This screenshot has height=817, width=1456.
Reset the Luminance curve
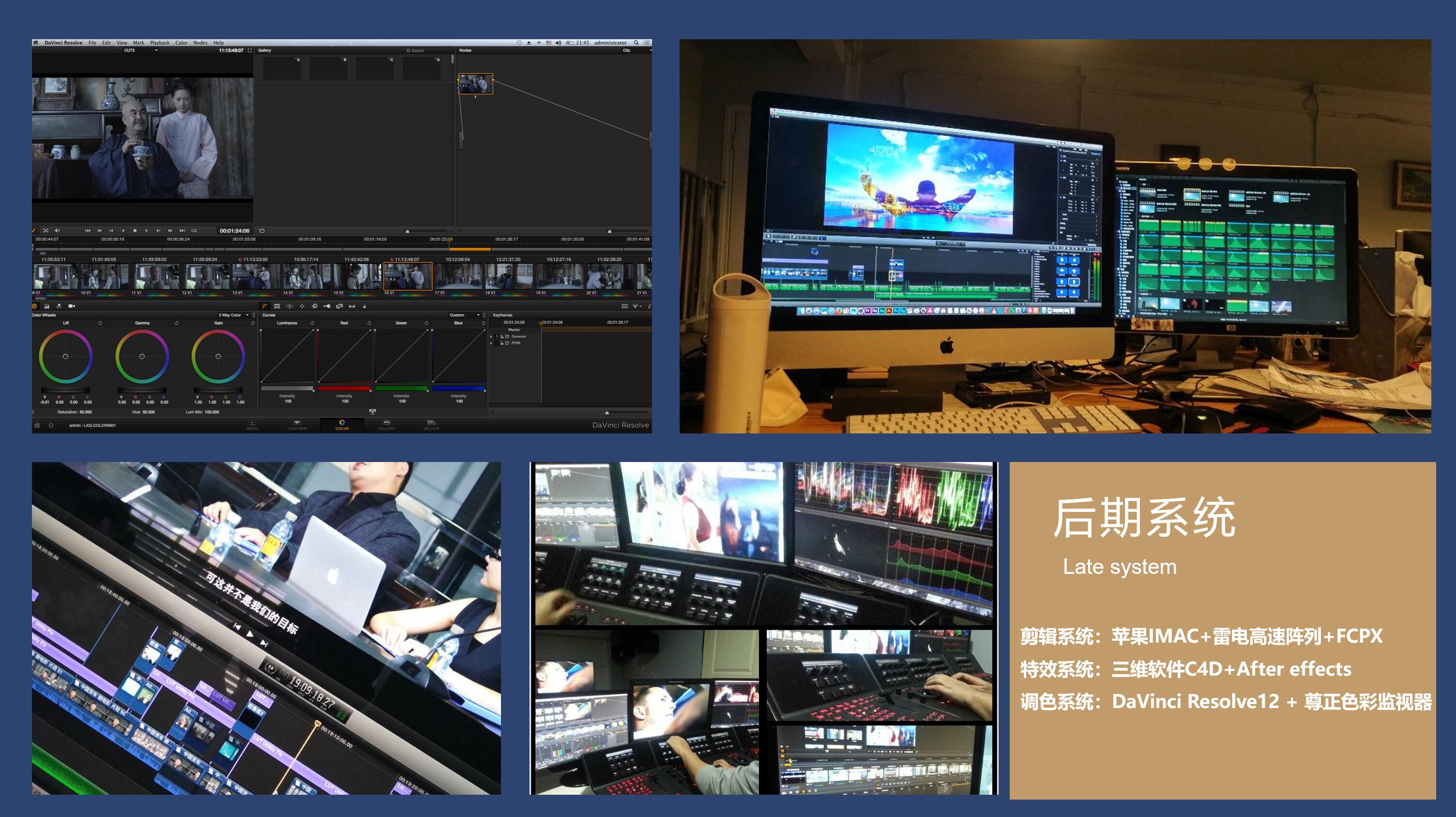pyautogui.click(x=313, y=324)
